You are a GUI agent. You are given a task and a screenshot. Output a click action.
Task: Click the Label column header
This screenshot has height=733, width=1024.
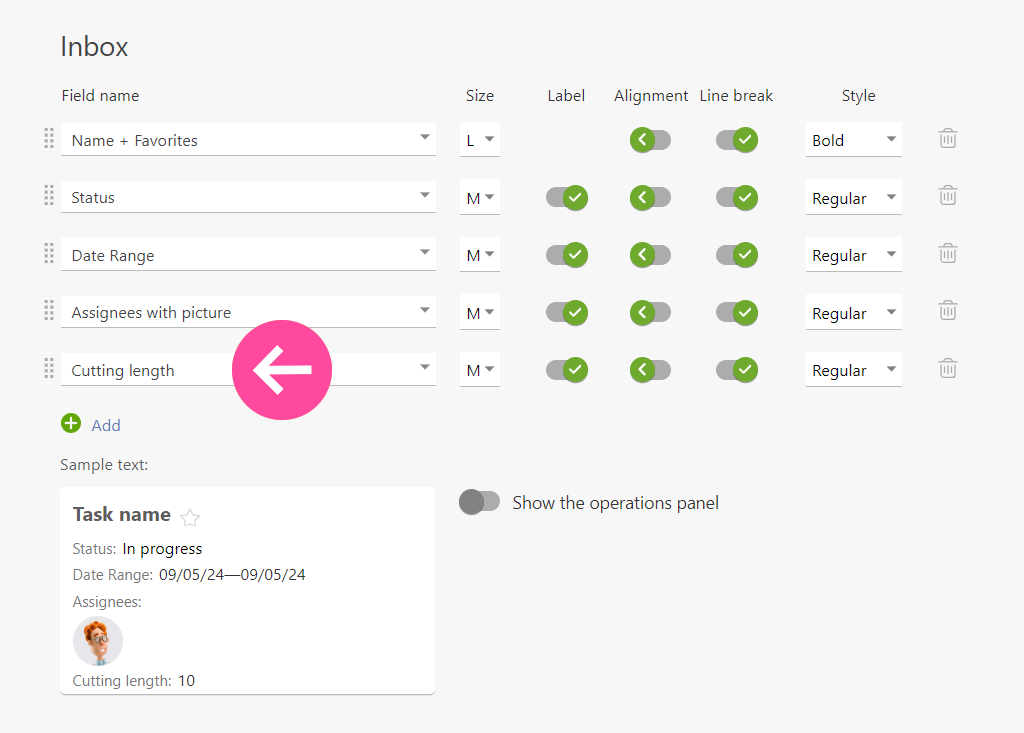pos(566,95)
